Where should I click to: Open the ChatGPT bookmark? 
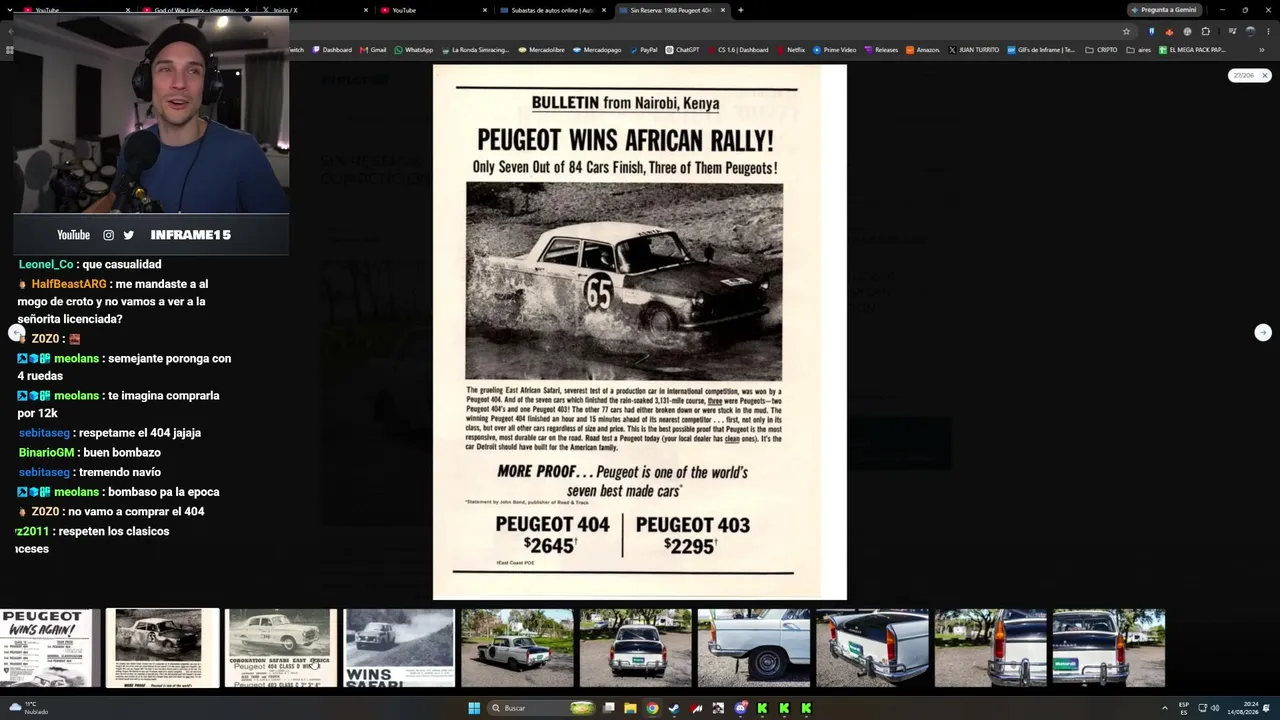[682, 50]
